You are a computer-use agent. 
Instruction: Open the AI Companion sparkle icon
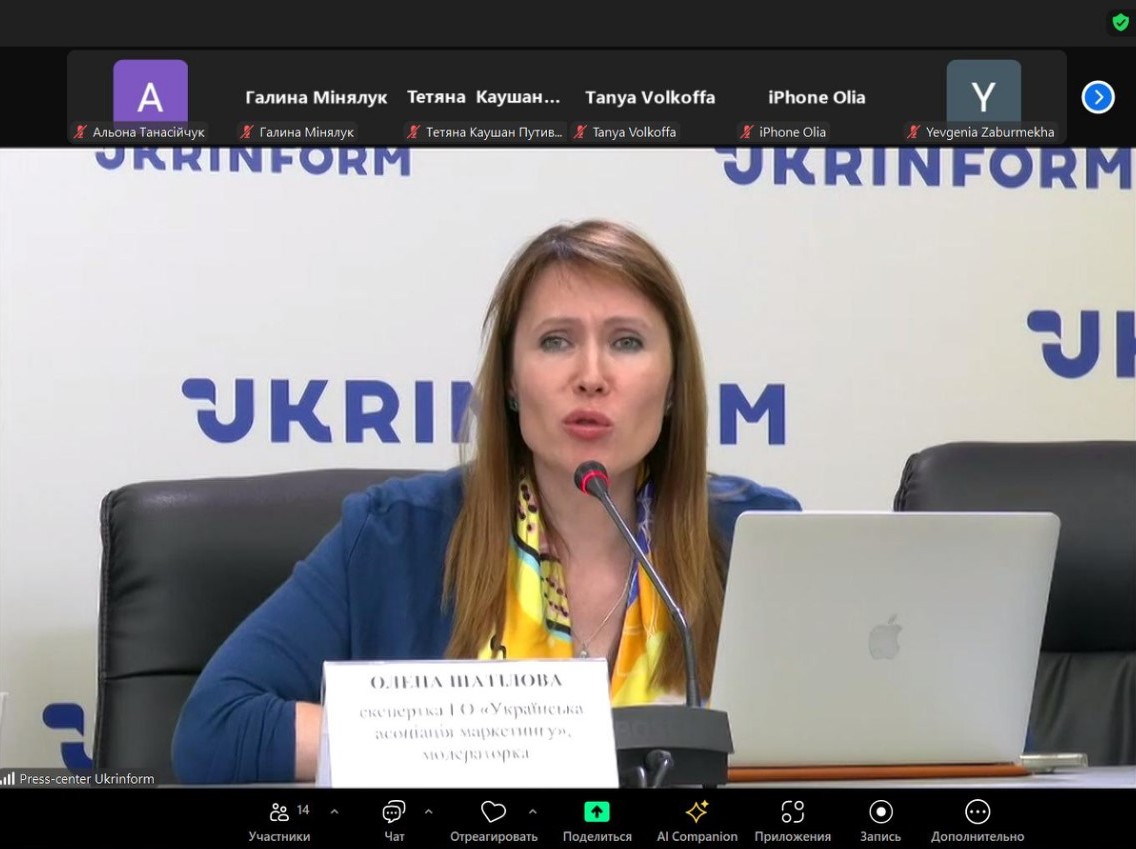[697, 812]
